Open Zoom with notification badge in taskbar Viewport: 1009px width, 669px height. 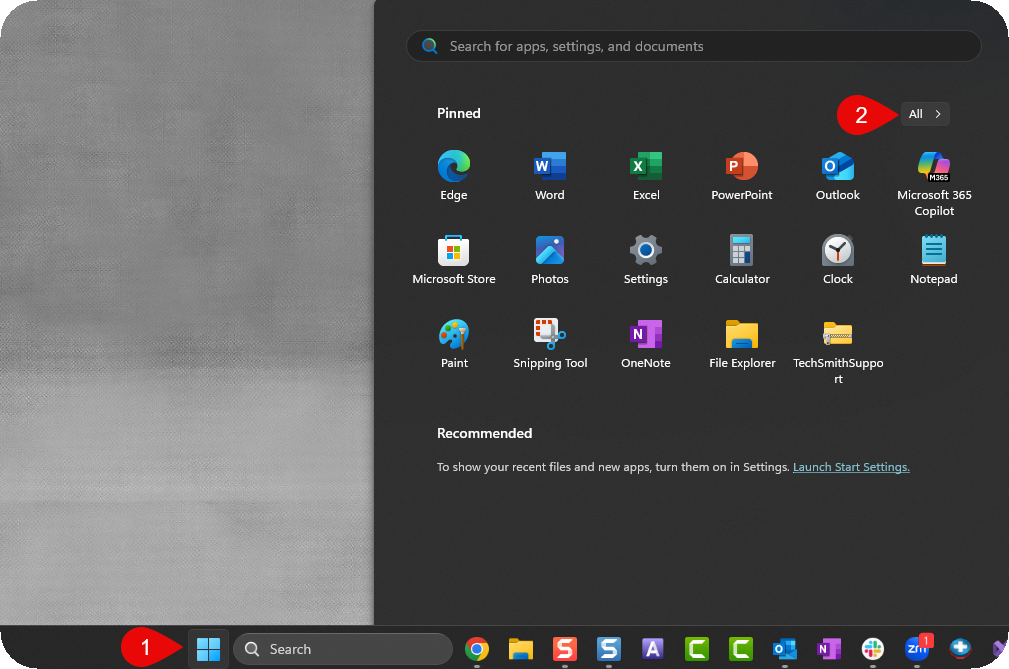[916, 649]
